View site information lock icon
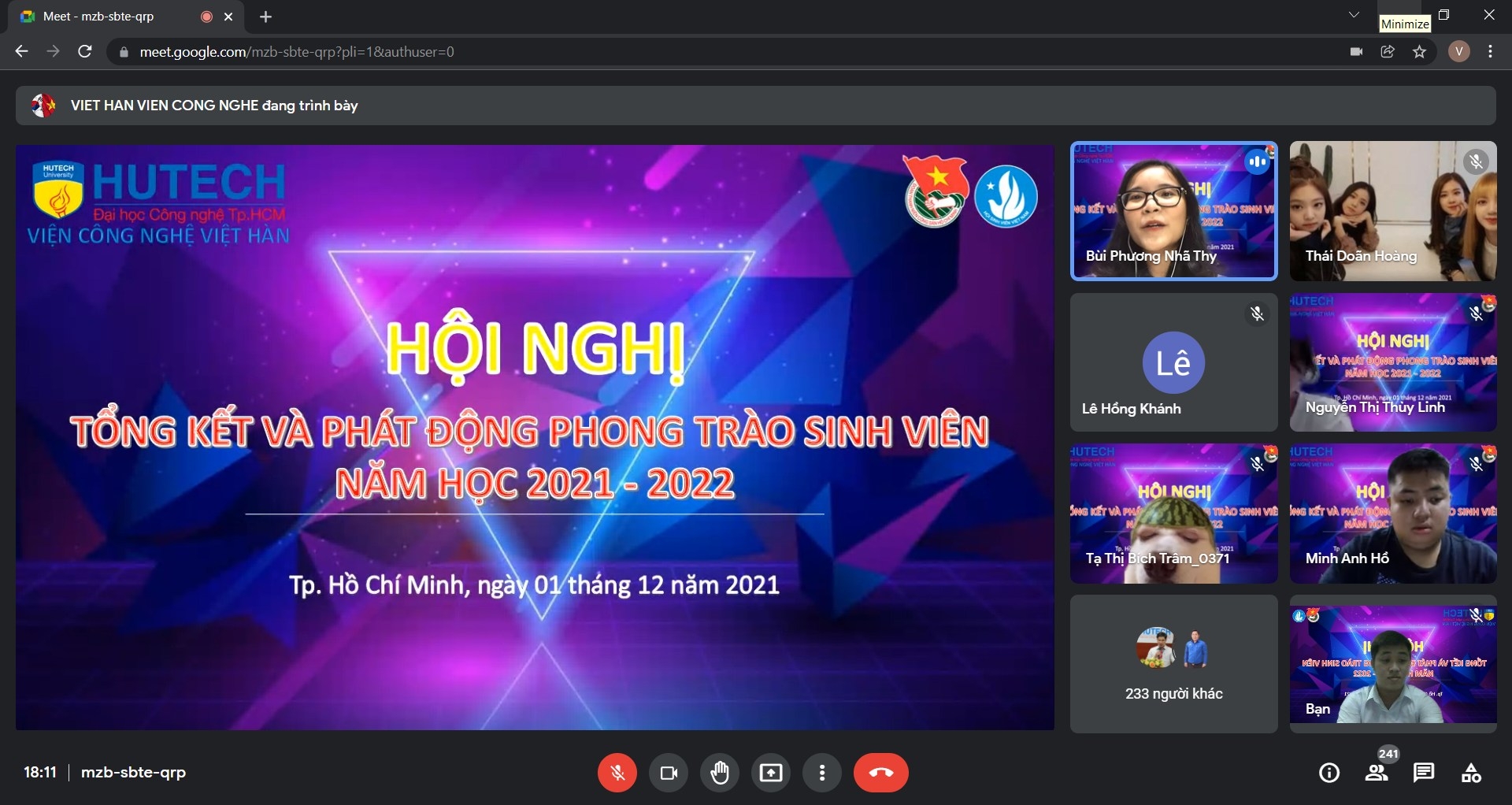This screenshot has width=1512, height=805. pyautogui.click(x=123, y=52)
